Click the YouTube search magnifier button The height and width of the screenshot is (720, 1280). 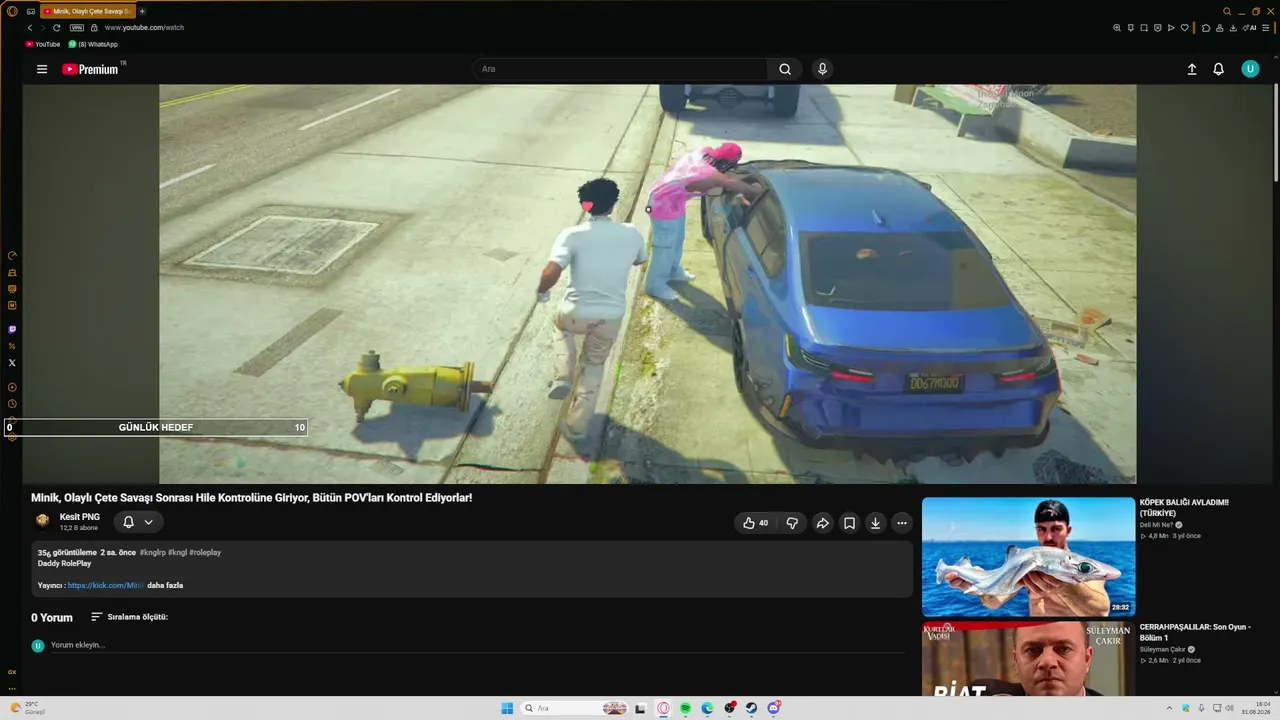tap(785, 69)
